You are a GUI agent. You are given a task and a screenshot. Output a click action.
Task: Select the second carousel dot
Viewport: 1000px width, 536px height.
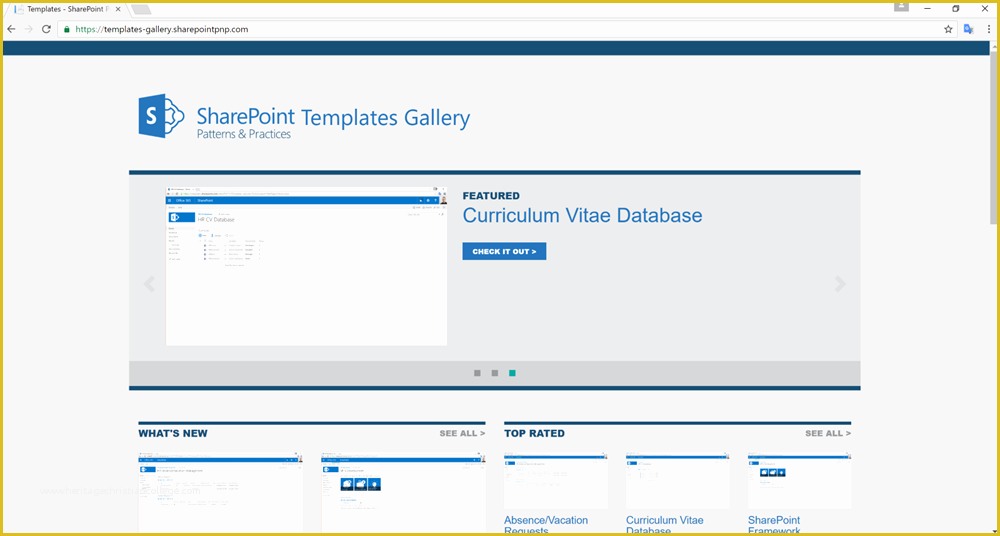click(495, 373)
